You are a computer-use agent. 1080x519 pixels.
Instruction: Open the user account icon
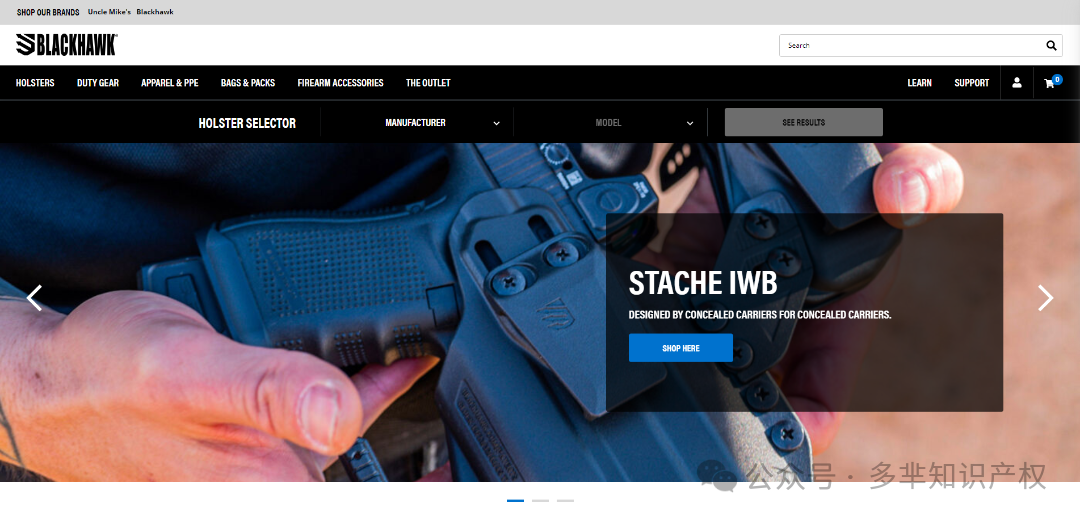click(x=1017, y=83)
